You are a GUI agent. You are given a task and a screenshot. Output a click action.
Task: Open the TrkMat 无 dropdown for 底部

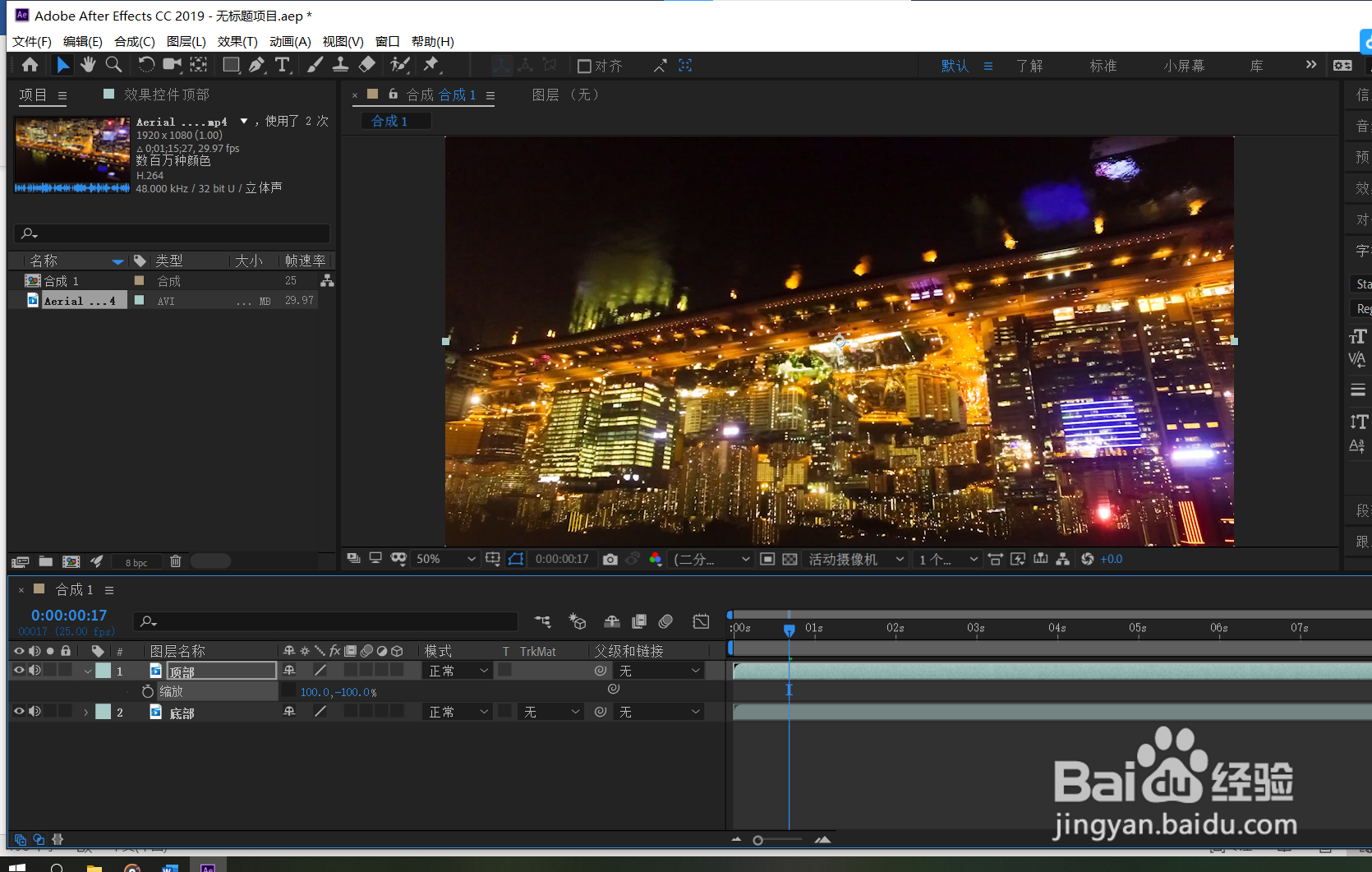click(552, 712)
